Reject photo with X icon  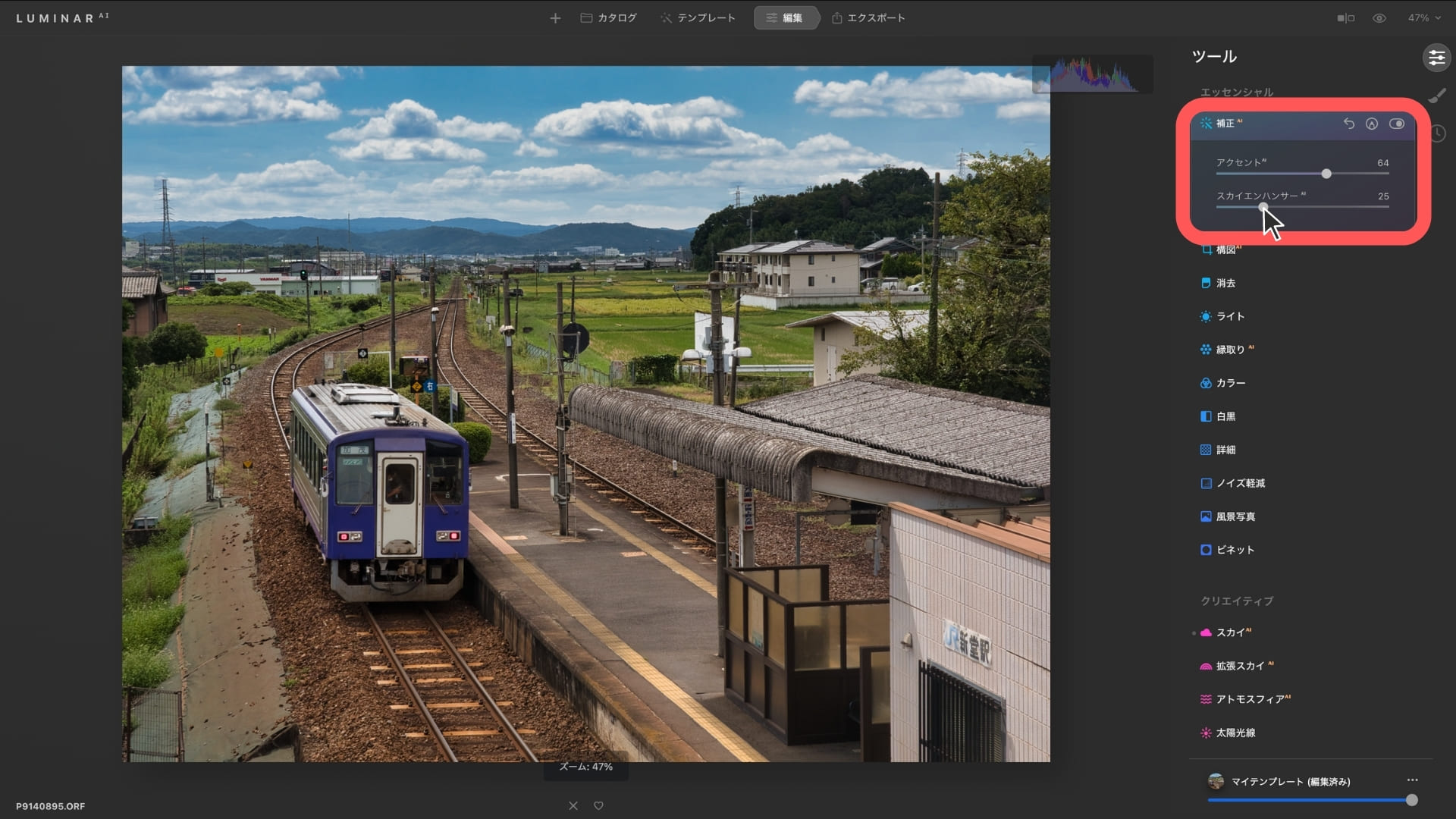pyautogui.click(x=573, y=805)
